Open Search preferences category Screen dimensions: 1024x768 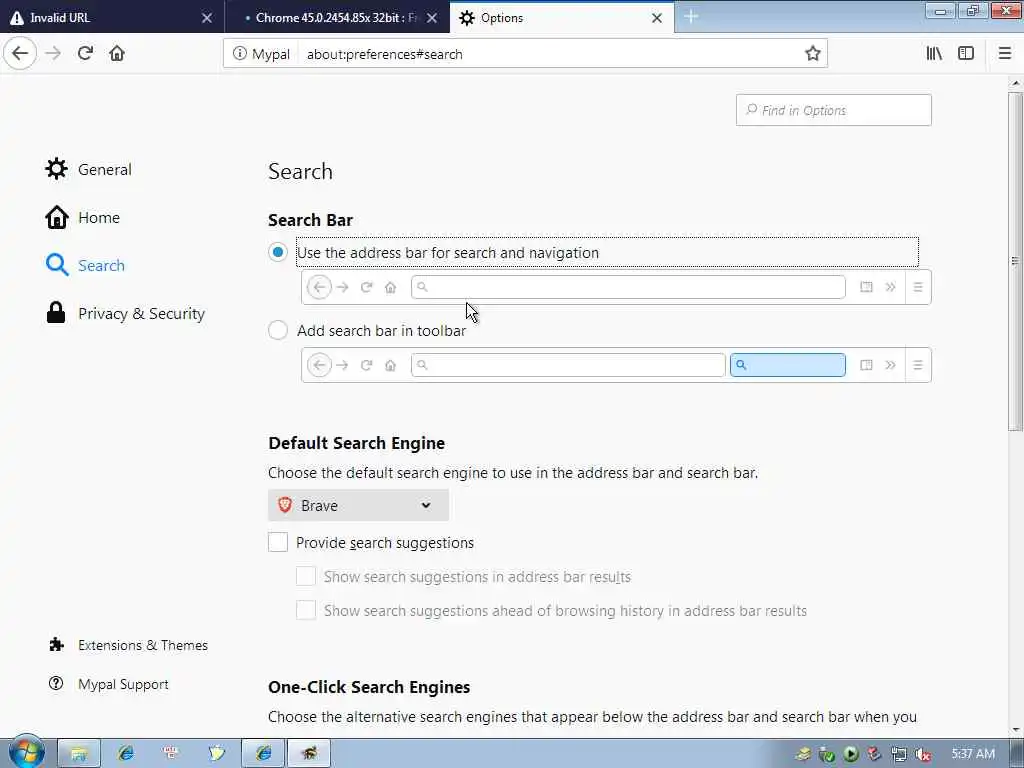point(85,265)
